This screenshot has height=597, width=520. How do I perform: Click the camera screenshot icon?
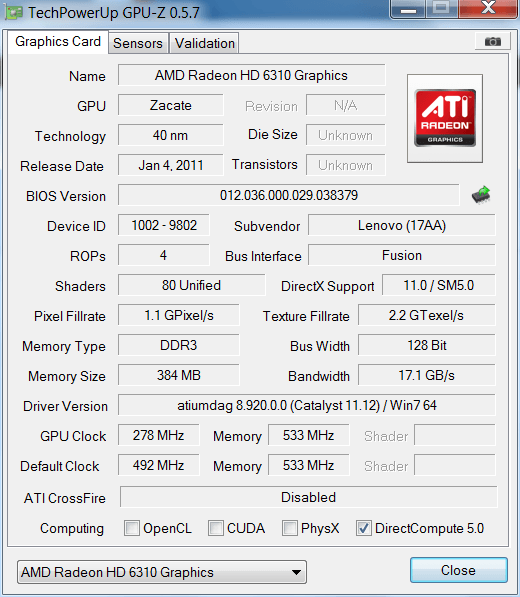pos(493,41)
